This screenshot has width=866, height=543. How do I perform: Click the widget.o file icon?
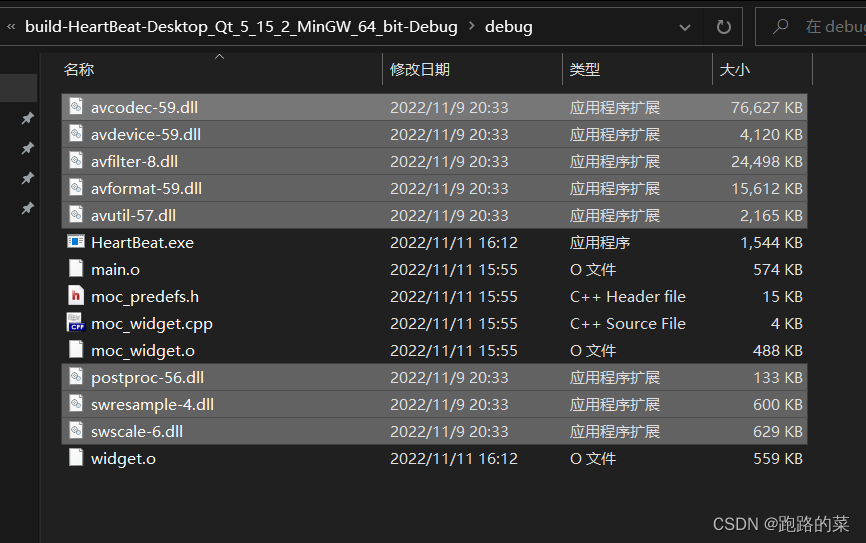[x=76, y=457]
